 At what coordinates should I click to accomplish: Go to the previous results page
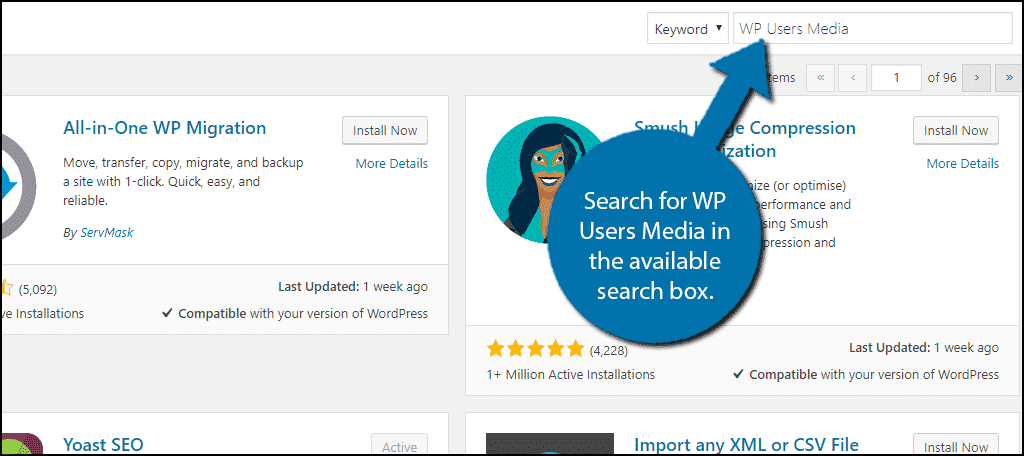click(852, 78)
